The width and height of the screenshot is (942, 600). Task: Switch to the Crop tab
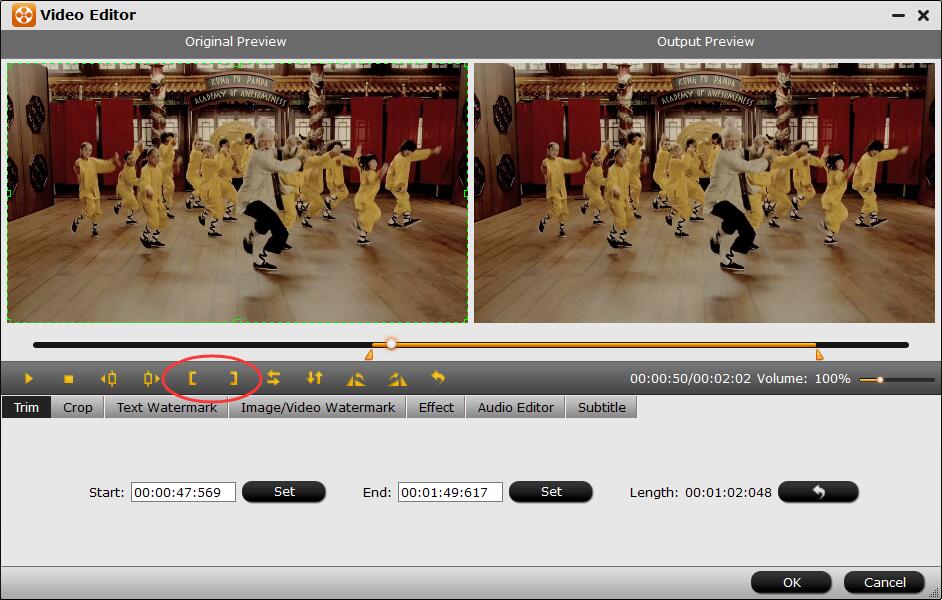[x=78, y=407]
